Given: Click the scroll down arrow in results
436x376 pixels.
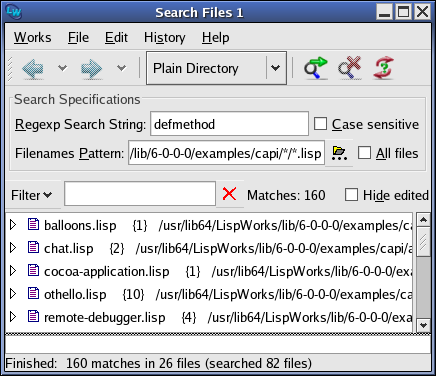Looking at the screenshot, I should pyautogui.click(x=423, y=325).
